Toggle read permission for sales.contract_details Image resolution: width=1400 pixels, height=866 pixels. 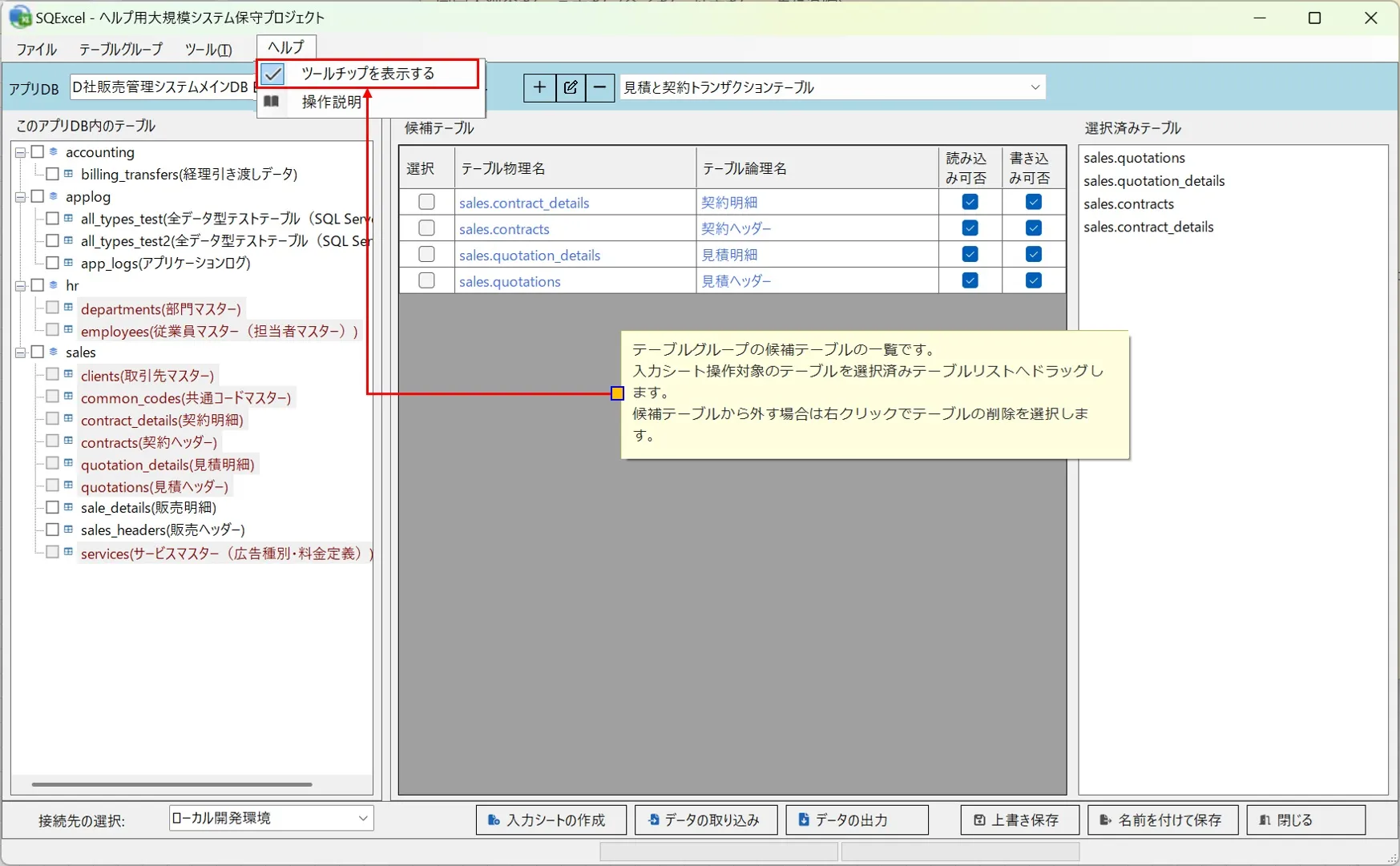point(970,202)
